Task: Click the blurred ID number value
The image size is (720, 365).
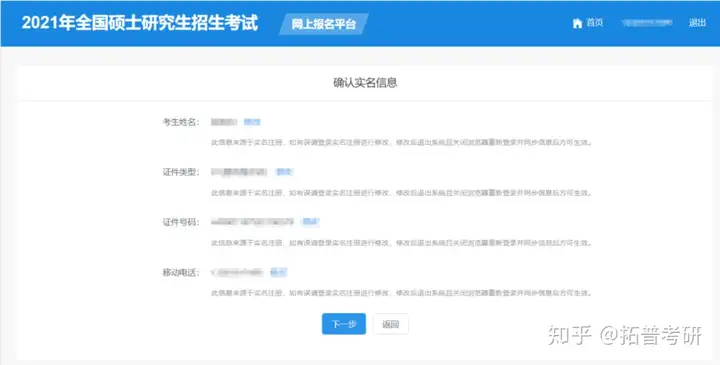Action: (x=252, y=222)
